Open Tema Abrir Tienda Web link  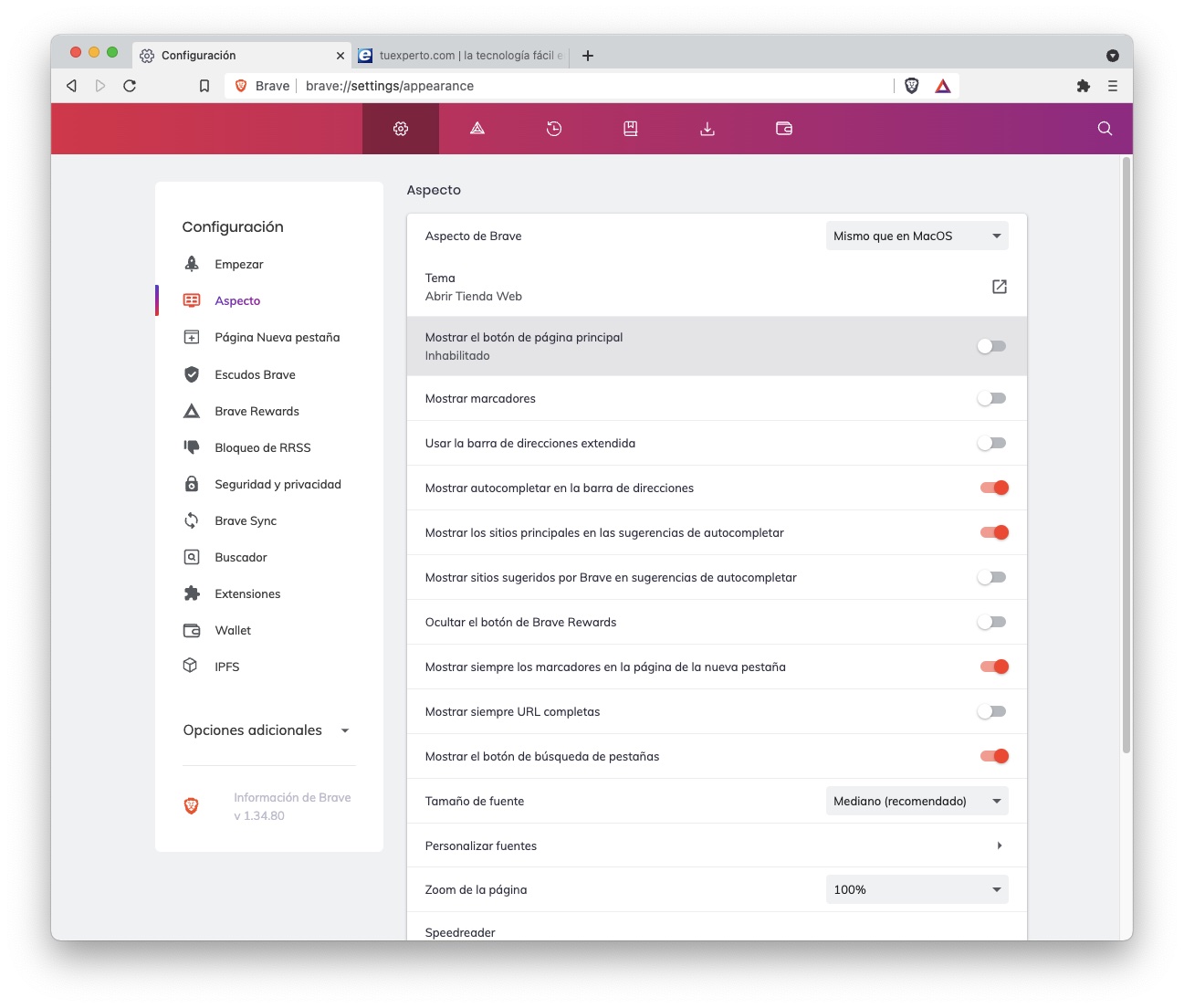tap(1000, 287)
